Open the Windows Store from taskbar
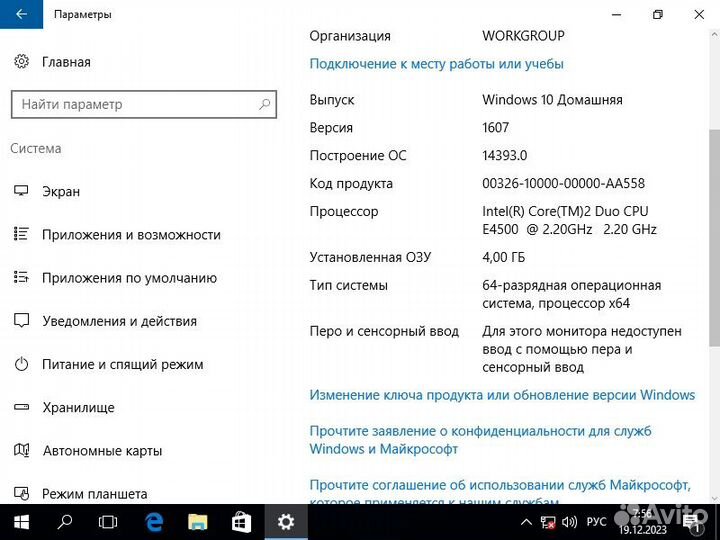The image size is (720, 540). click(x=241, y=522)
